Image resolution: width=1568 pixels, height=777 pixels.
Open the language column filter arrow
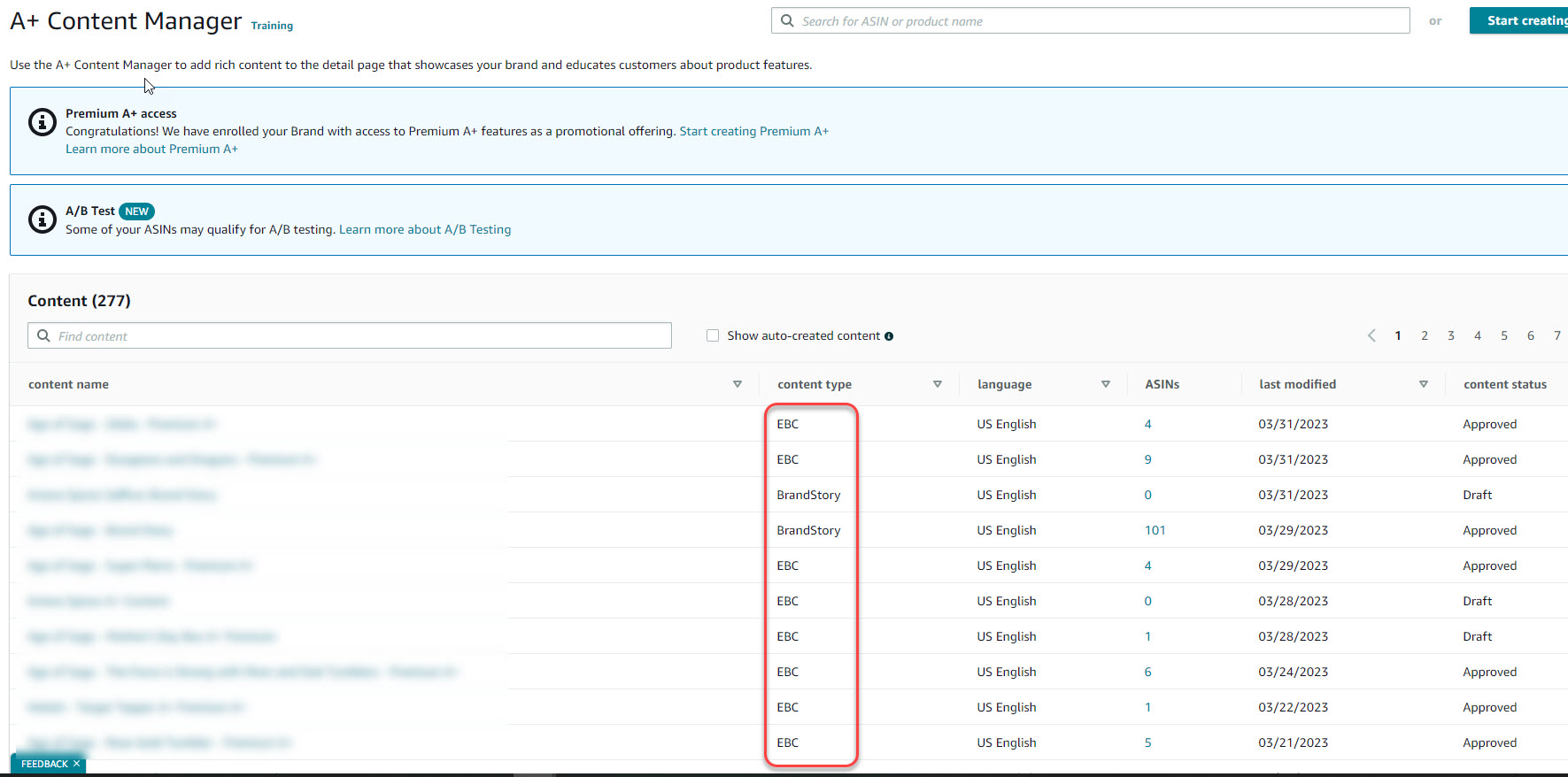pyautogui.click(x=1106, y=384)
